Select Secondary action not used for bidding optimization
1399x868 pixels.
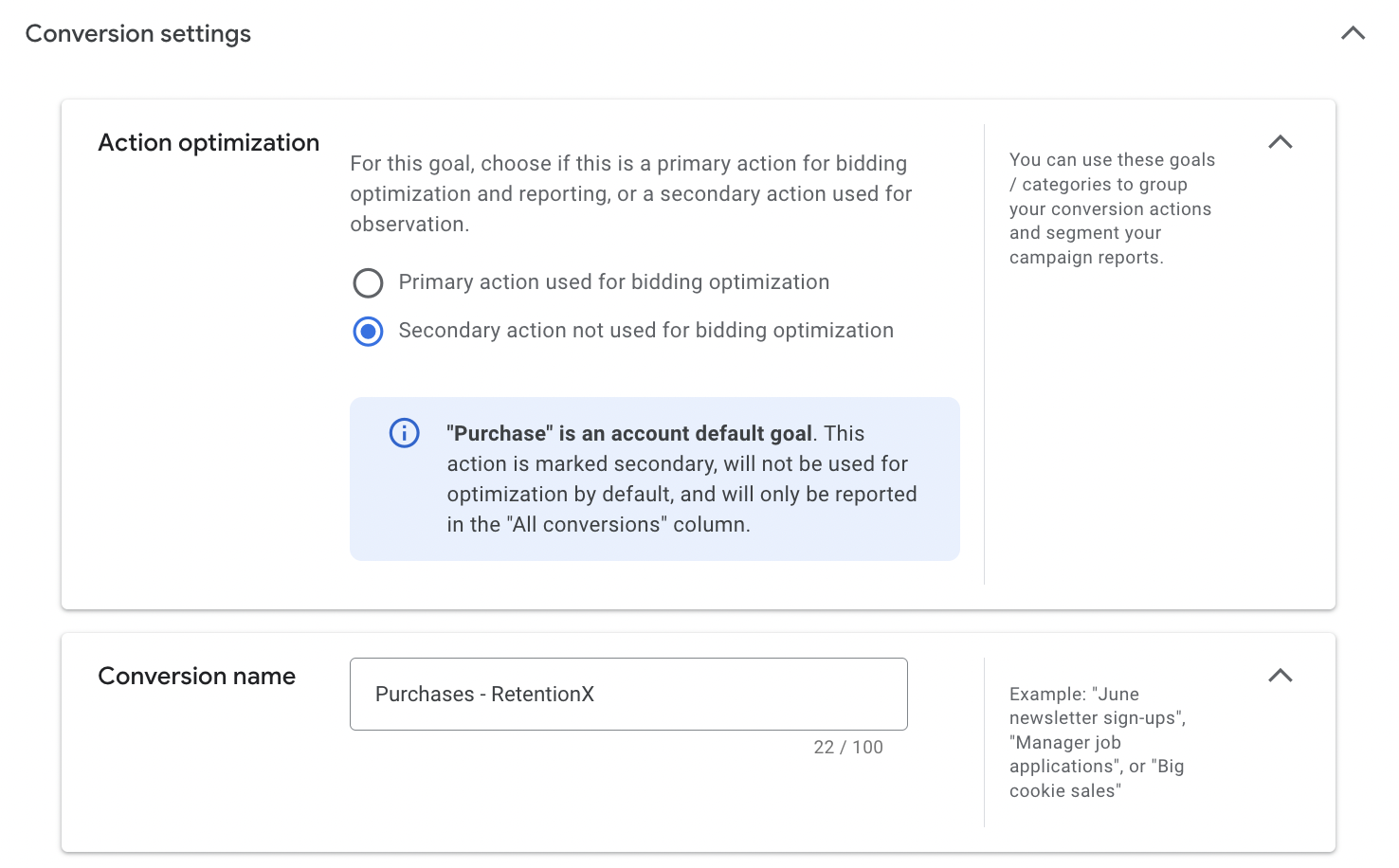click(368, 332)
